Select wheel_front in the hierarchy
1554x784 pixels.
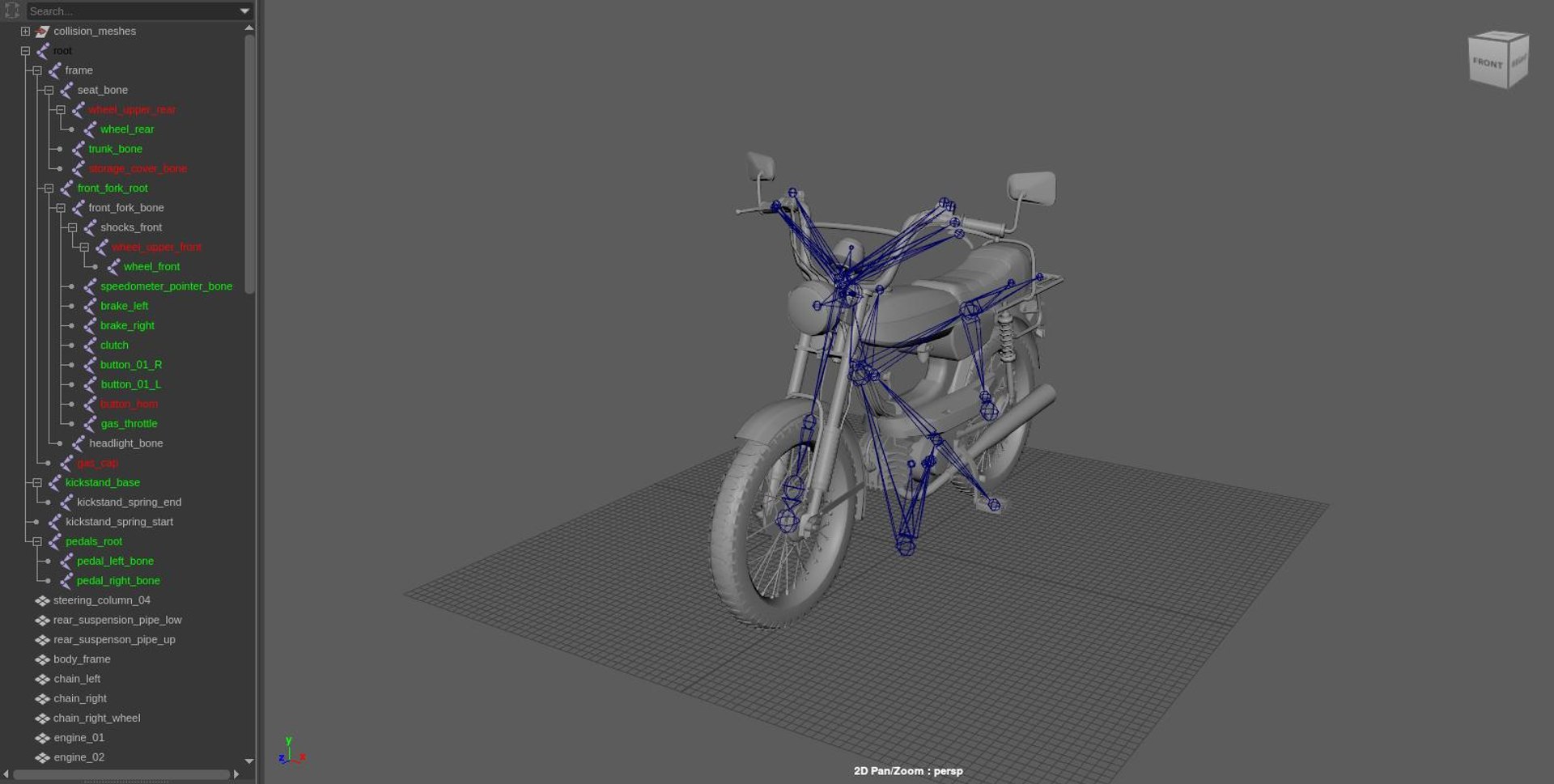[151, 267]
